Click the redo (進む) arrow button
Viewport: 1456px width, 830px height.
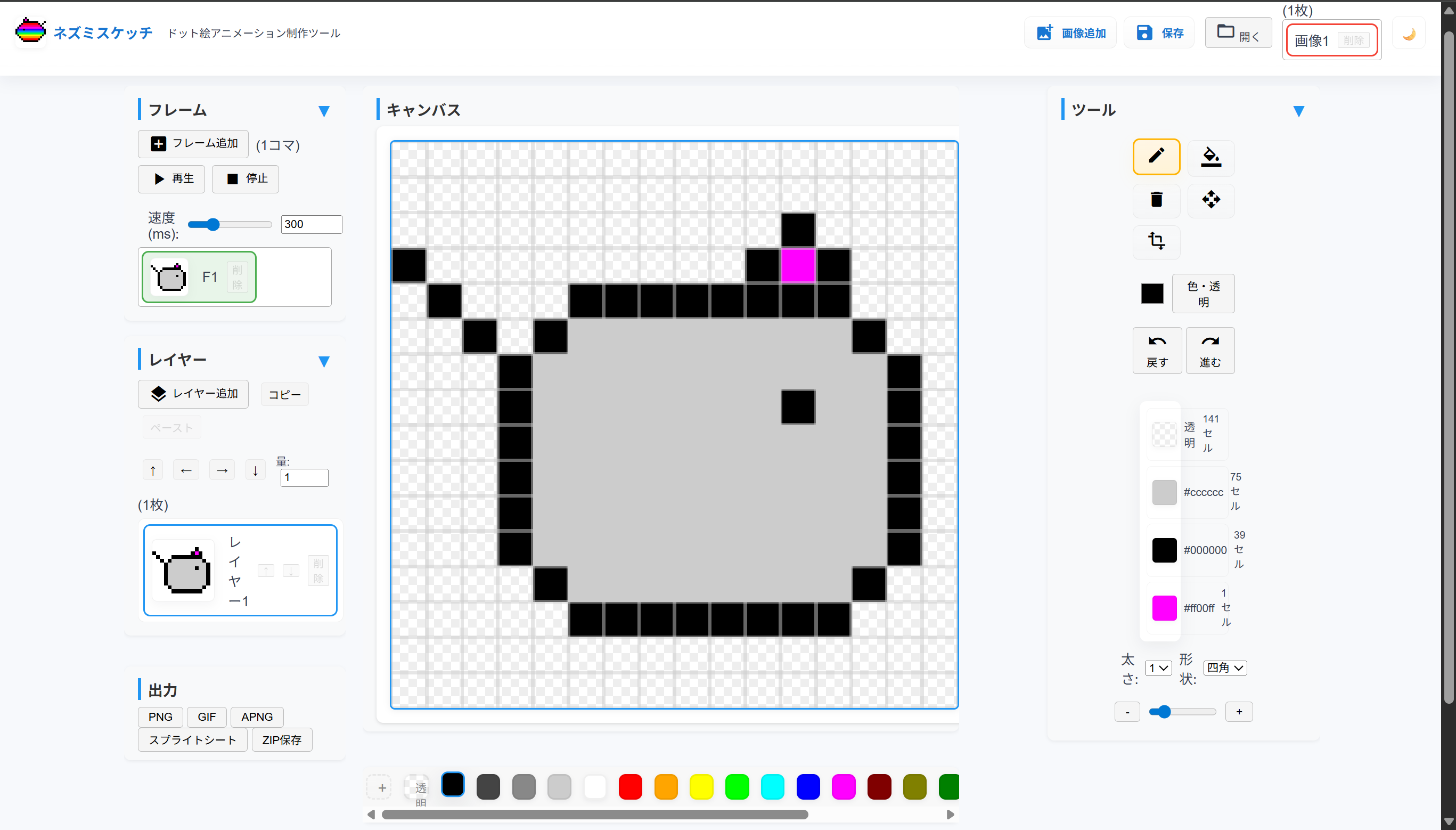tap(1210, 350)
